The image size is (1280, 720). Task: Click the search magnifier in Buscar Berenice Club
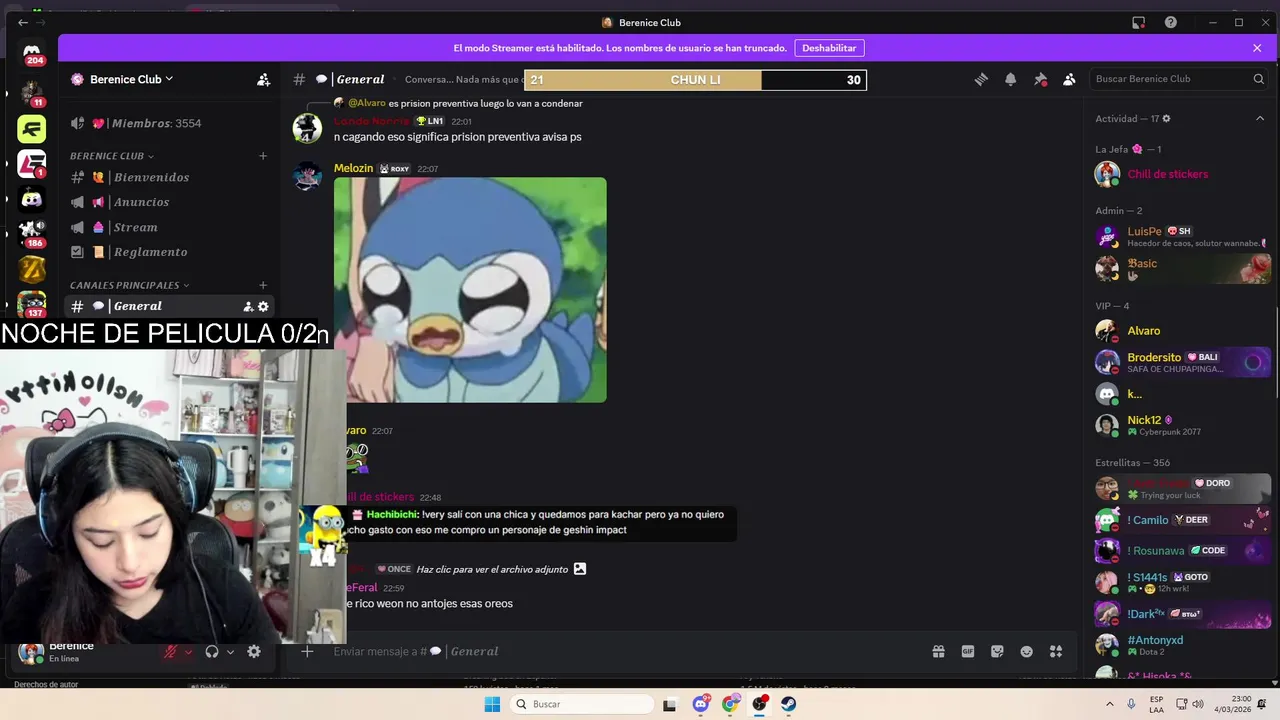(x=1259, y=79)
